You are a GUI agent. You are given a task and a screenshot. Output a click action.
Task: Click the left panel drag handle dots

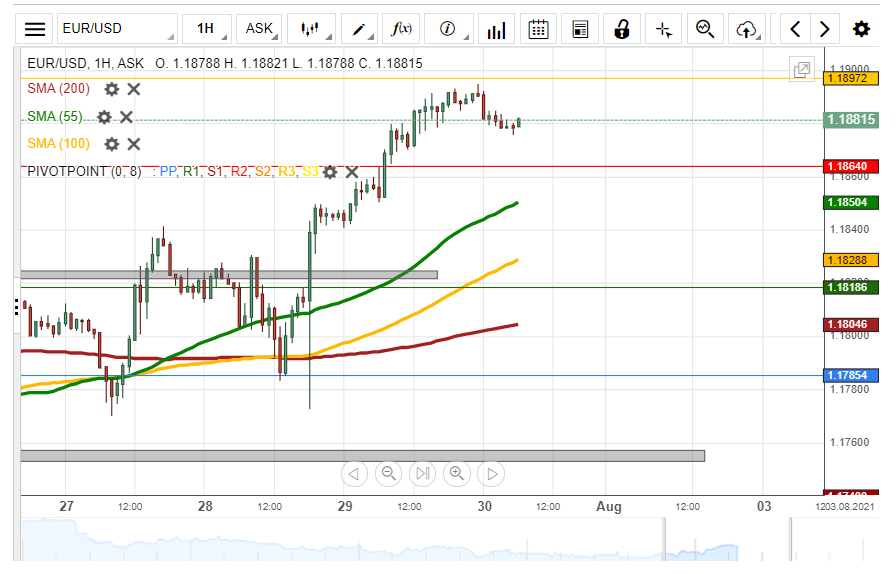coord(17,307)
